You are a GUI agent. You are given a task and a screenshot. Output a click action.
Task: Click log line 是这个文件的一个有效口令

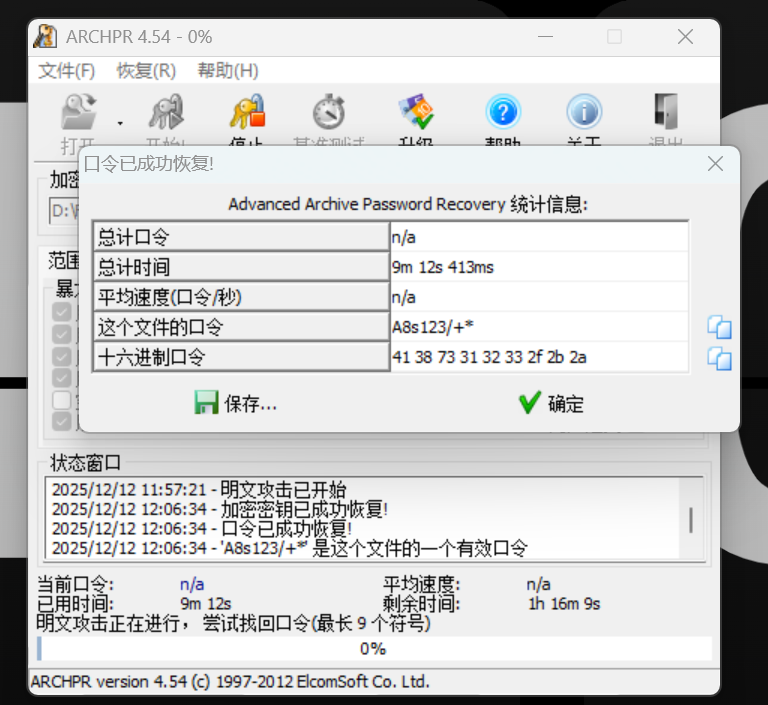(x=290, y=548)
